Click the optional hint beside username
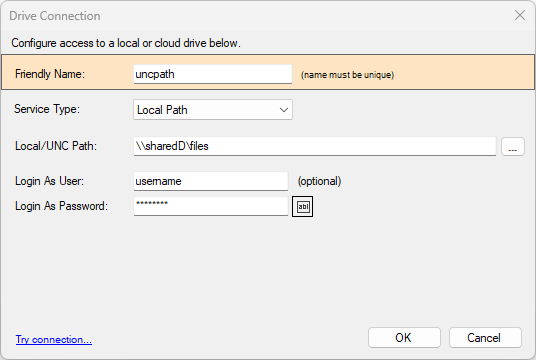 tap(319, 181)
